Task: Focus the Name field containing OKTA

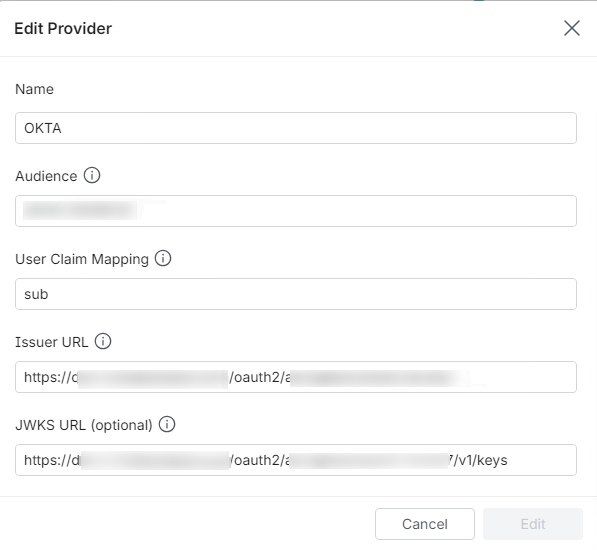Action: click(x=296, y=128)
